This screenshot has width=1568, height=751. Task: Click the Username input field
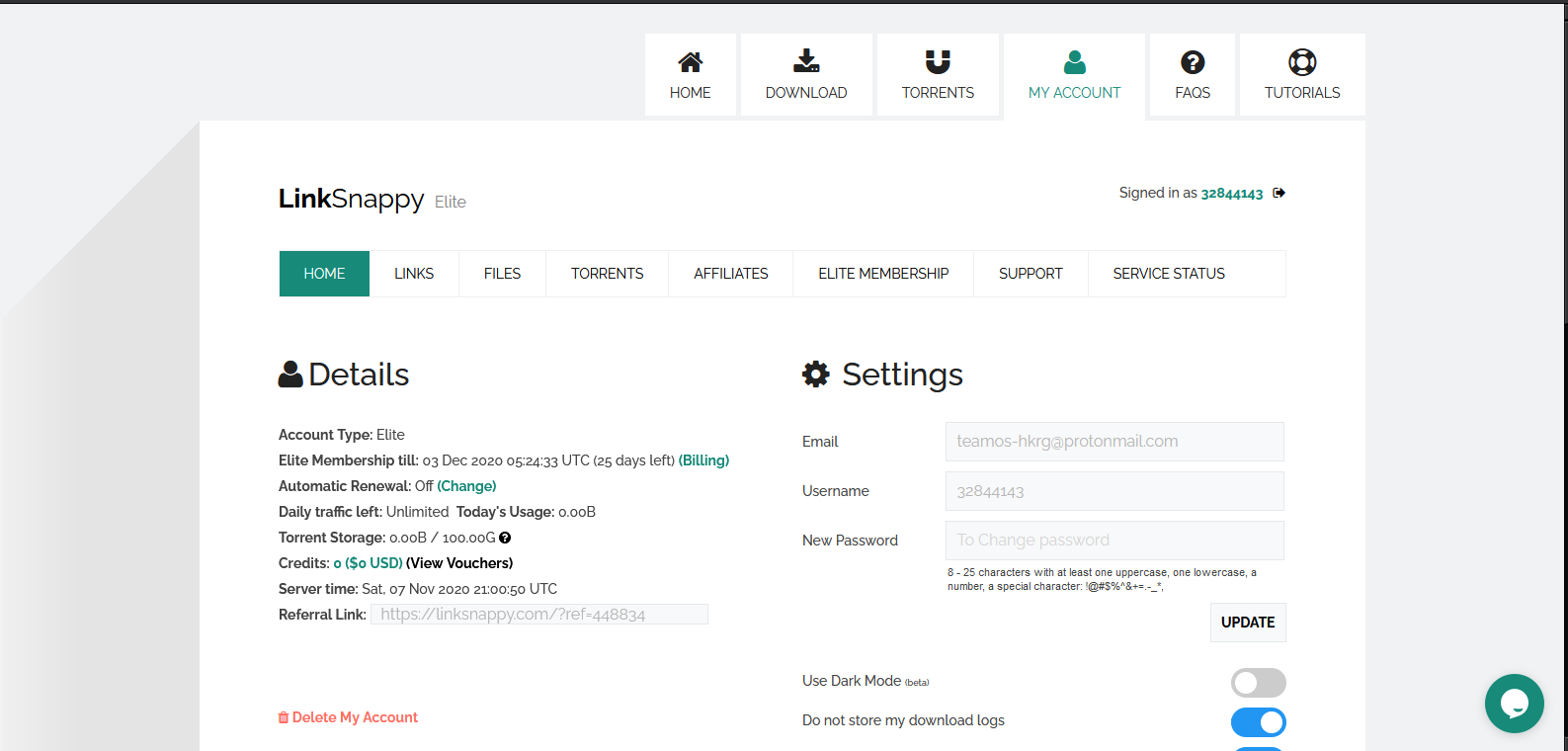[x=1114, y=491]
